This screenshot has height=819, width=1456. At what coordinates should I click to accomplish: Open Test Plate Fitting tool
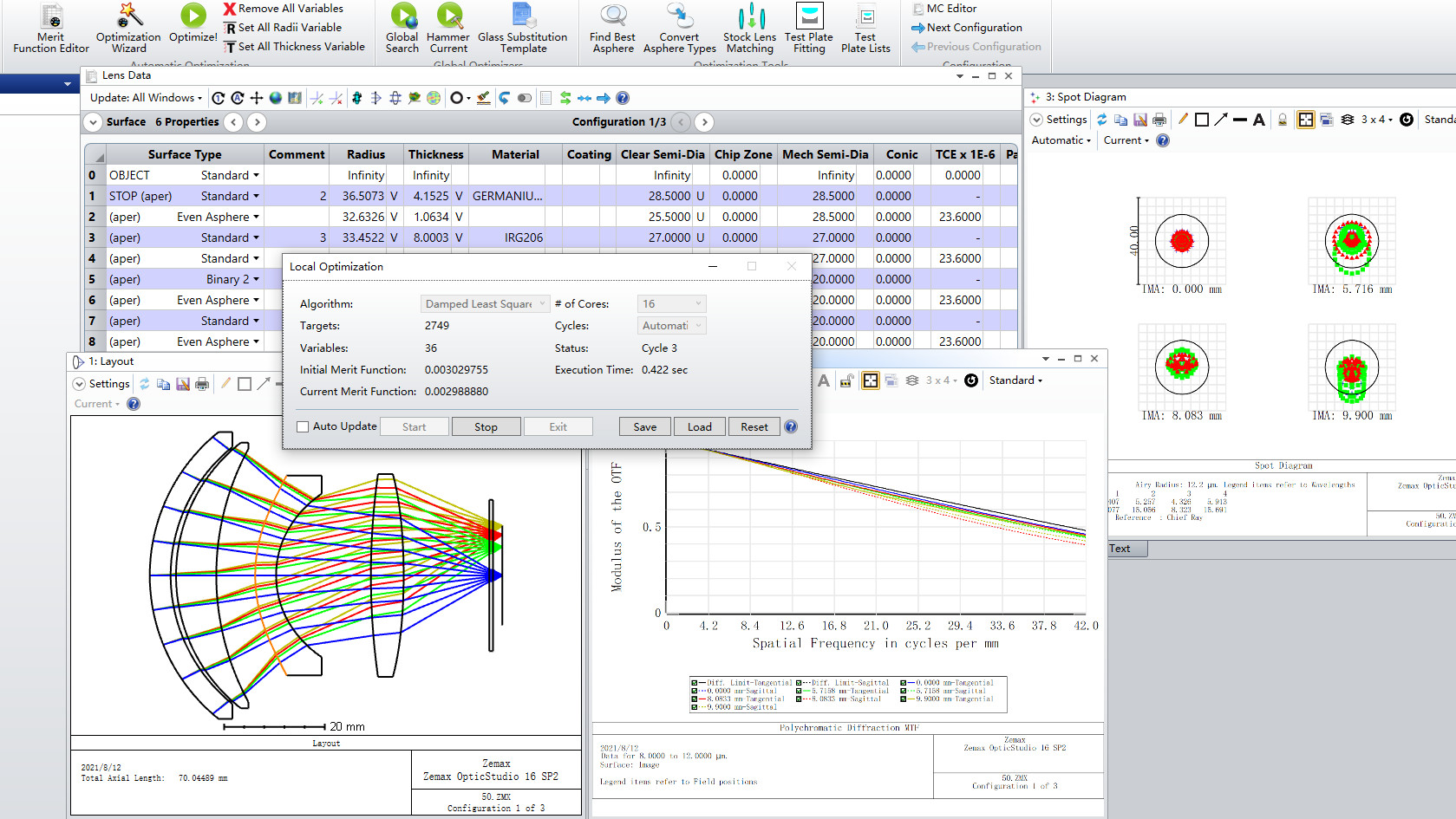coord(808,29)
